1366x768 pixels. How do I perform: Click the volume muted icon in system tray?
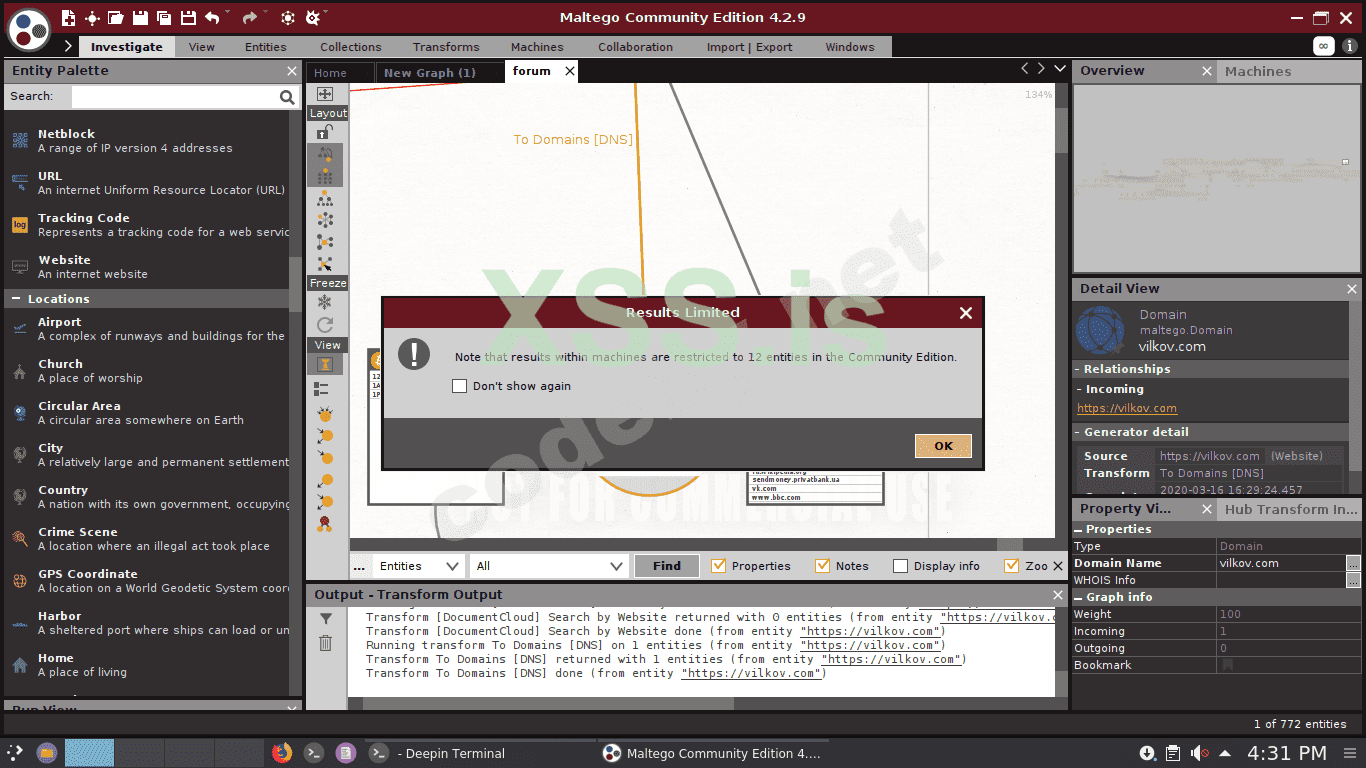click(x=1200, y=753)
